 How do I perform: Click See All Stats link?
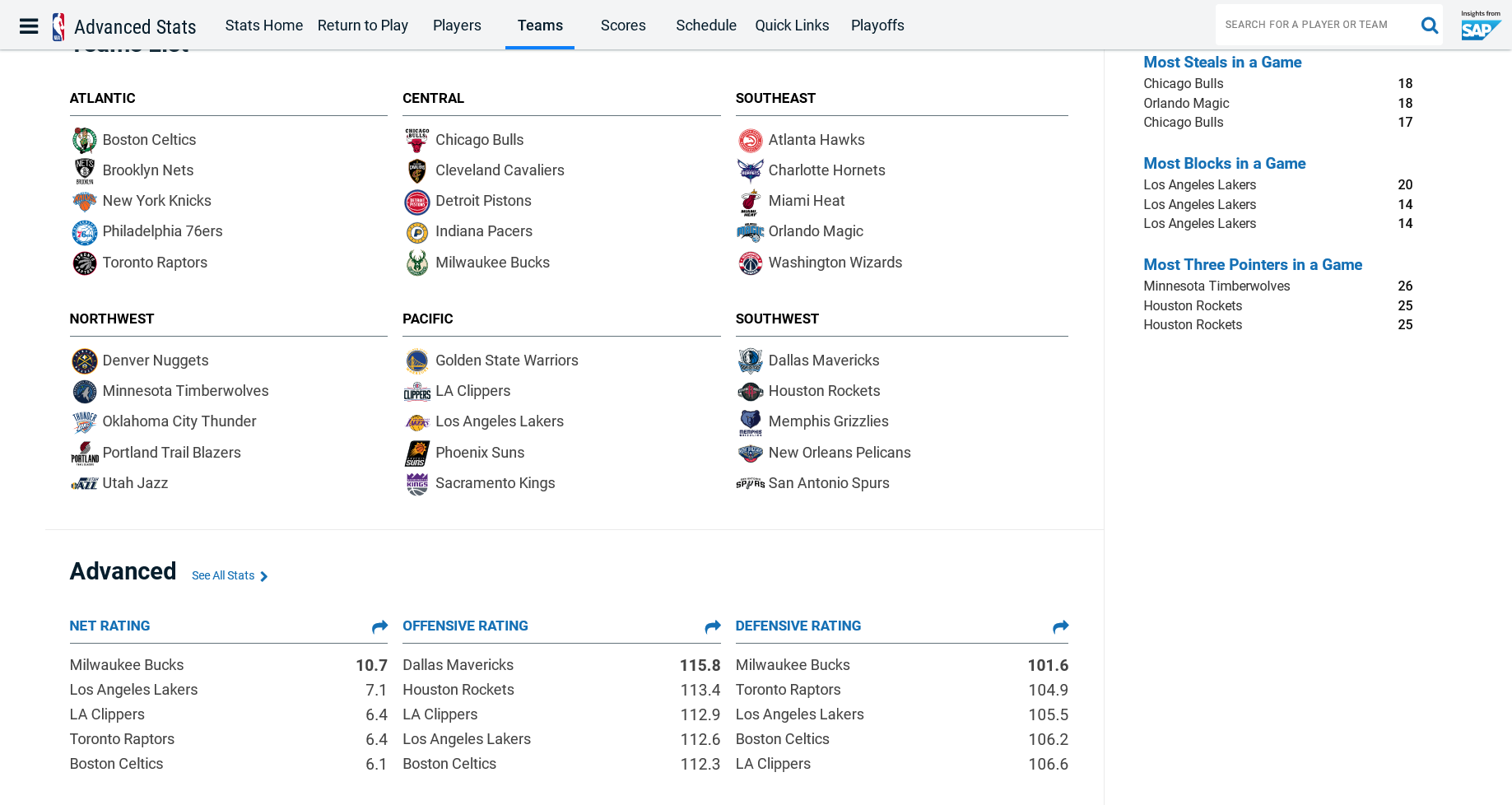pyautogui.click(x=230, y=575)
